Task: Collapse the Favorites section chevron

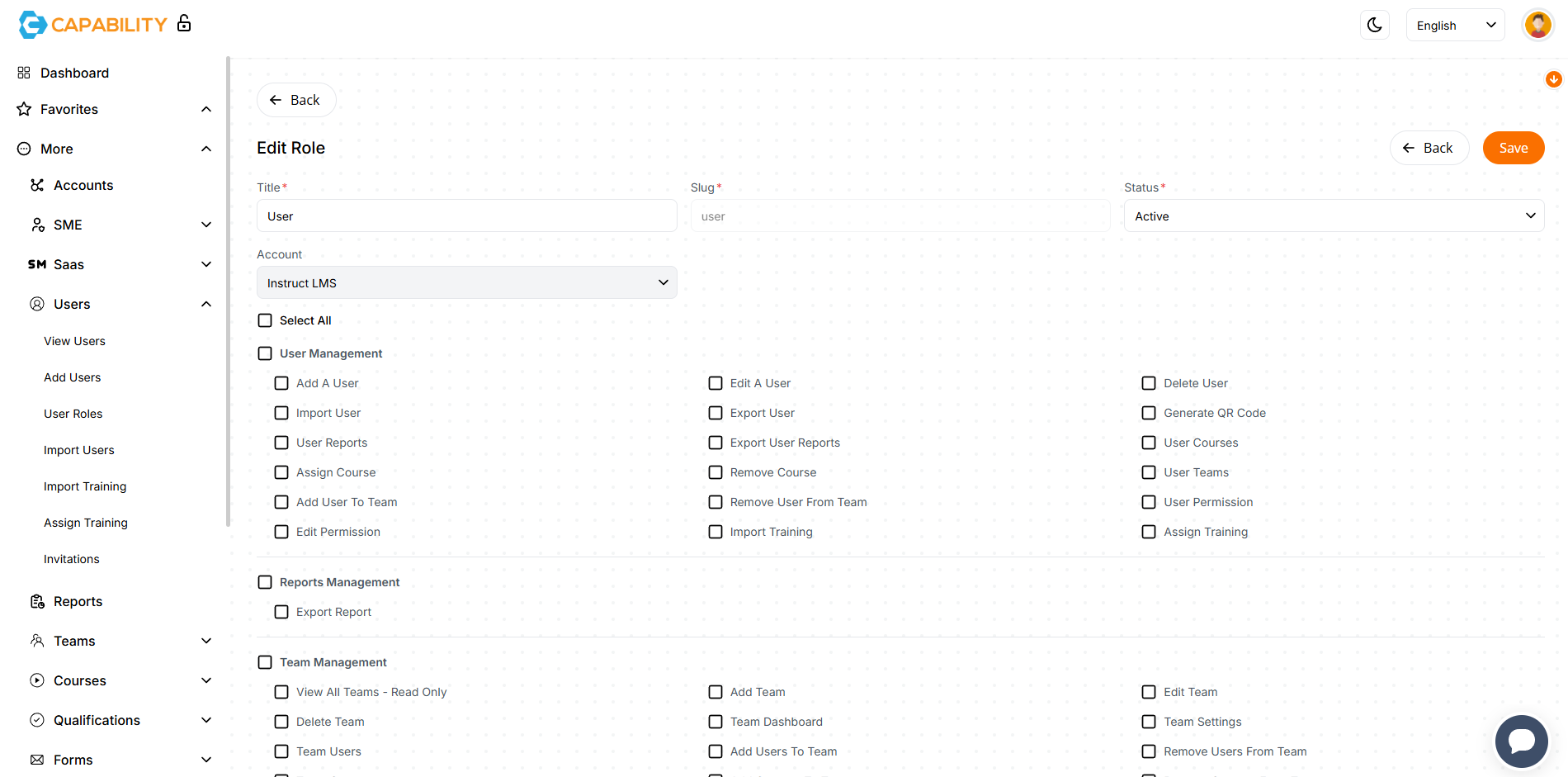Action: pos(206,109)
